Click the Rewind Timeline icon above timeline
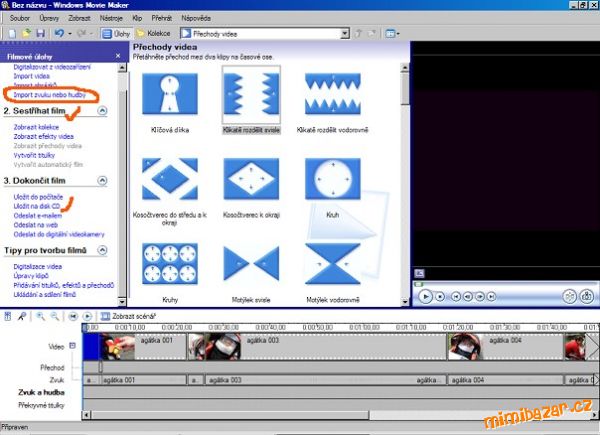This screenshot has width=600, height=435. (x=73, y=316)
